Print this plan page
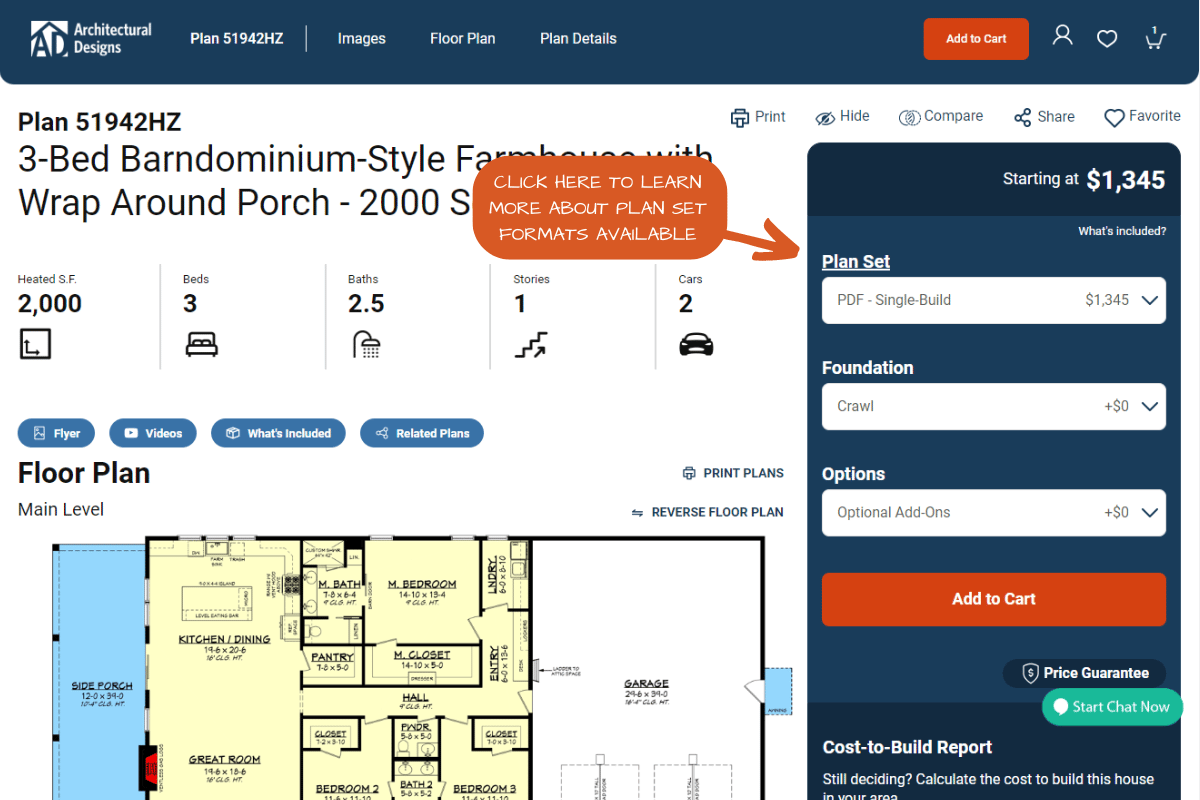The height and width of the screenshot is (800, 1200). pos(758,117)
